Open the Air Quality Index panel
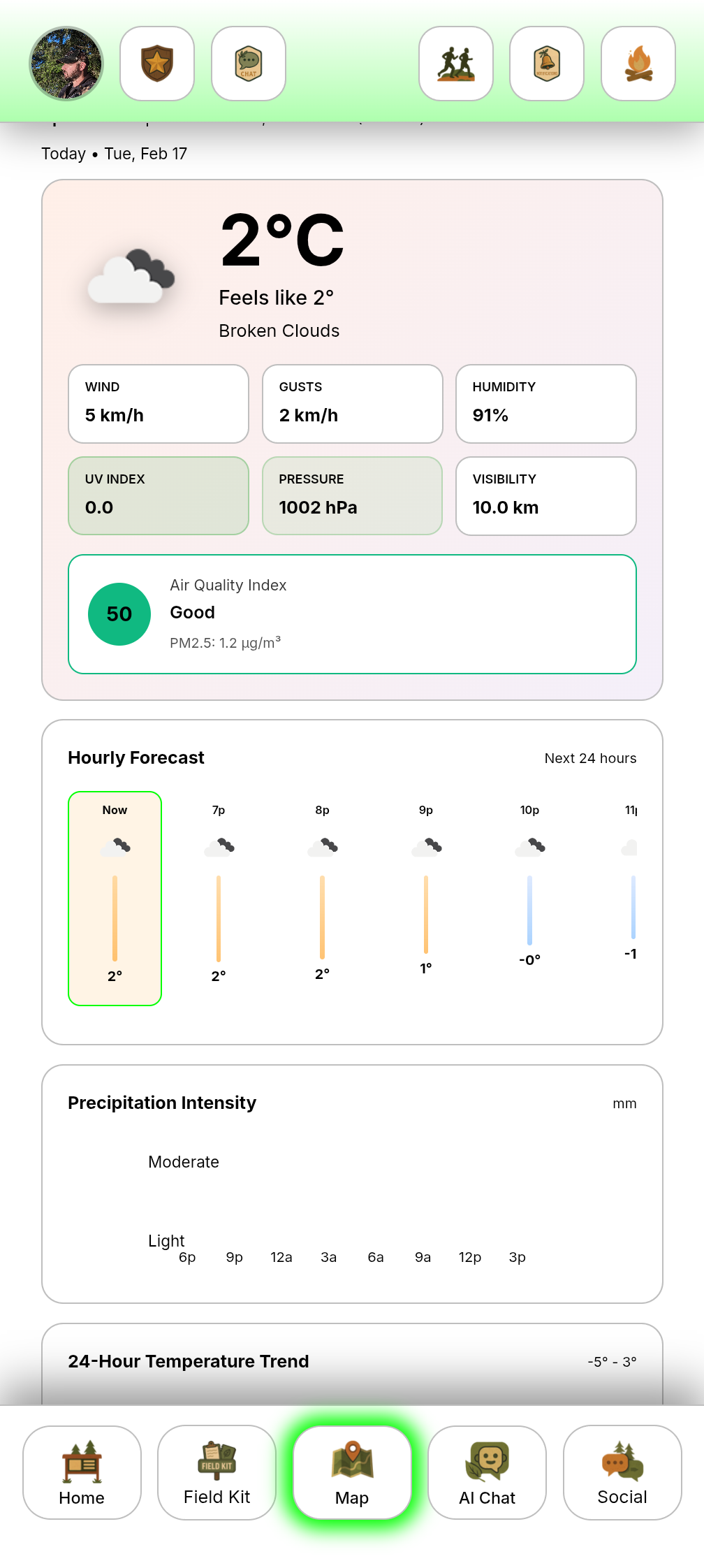Viewport: 704px width, 1568px height. (352, 614)
